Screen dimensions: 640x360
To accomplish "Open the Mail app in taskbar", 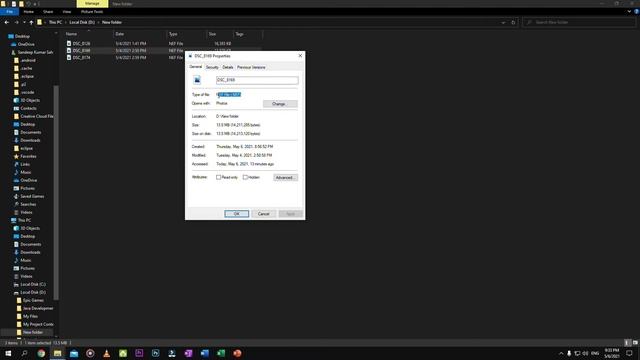I will (x=74, y=353).
